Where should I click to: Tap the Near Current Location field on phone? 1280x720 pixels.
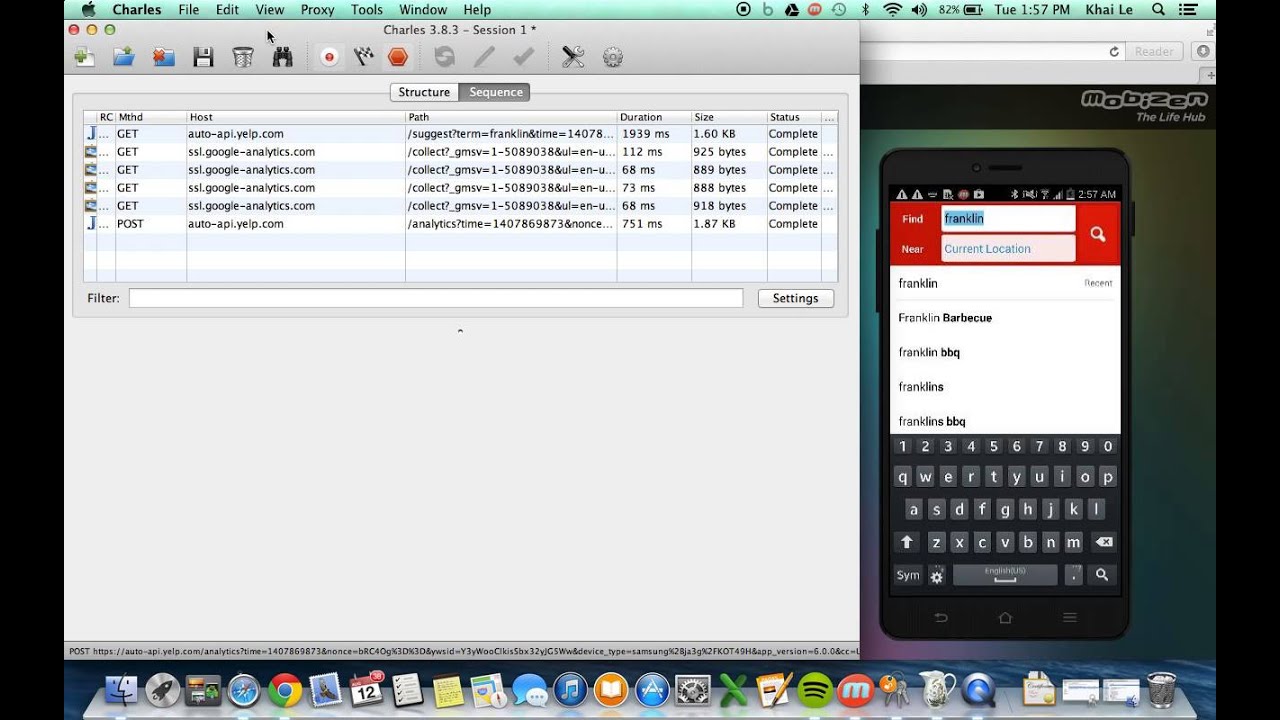pos(1008,249)
